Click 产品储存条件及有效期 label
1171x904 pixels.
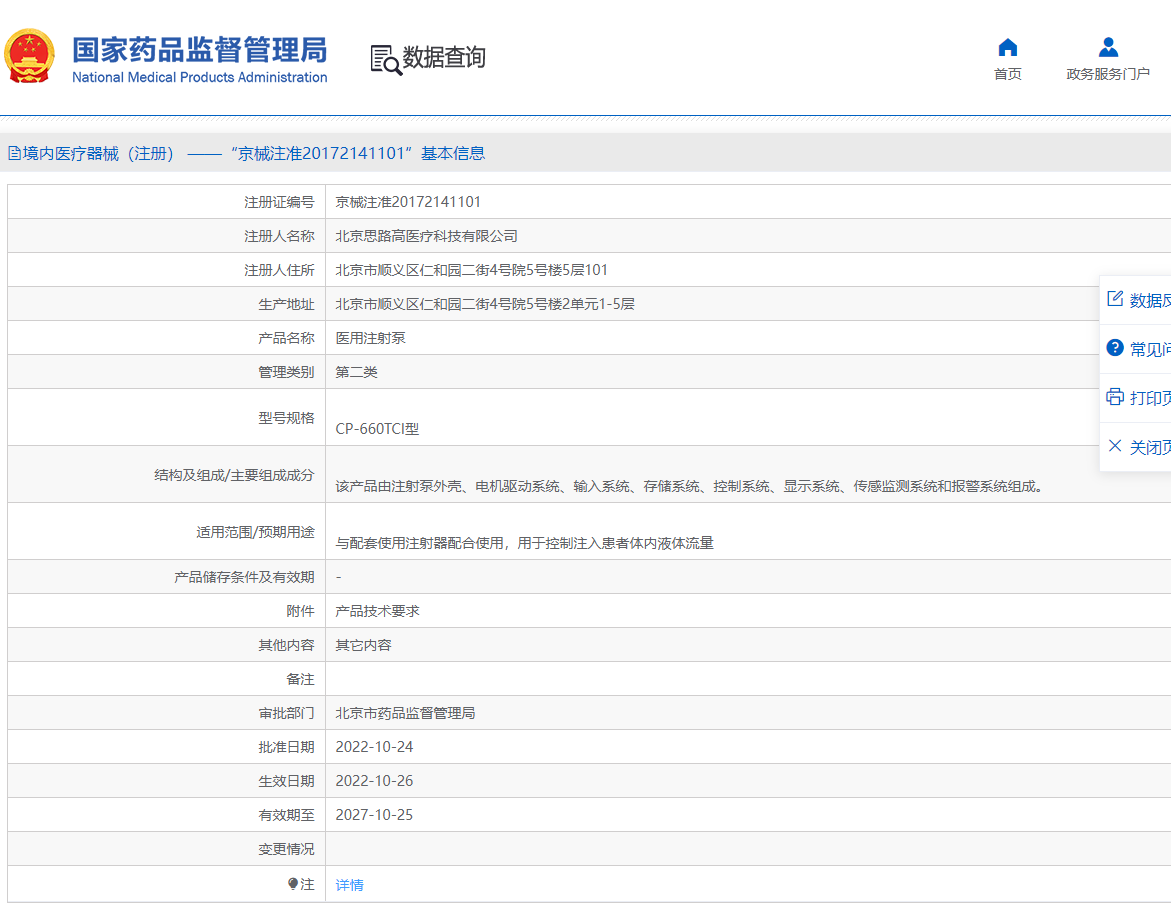[244, 577]
